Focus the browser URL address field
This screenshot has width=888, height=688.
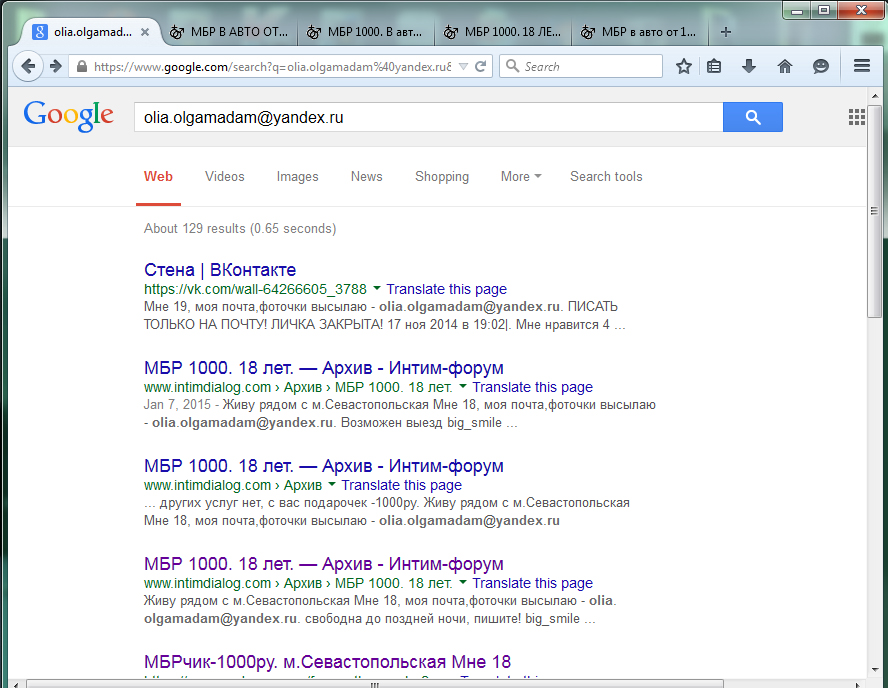coord(272,67)
